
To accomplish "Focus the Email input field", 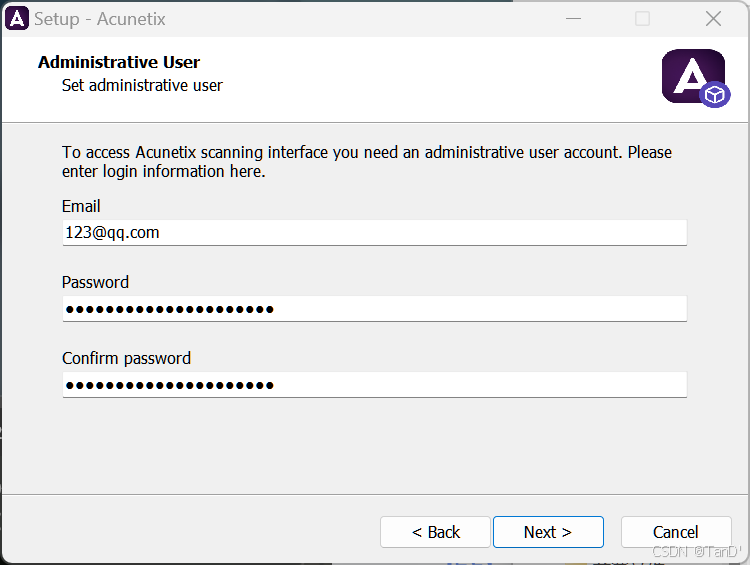I will [375, 233].
